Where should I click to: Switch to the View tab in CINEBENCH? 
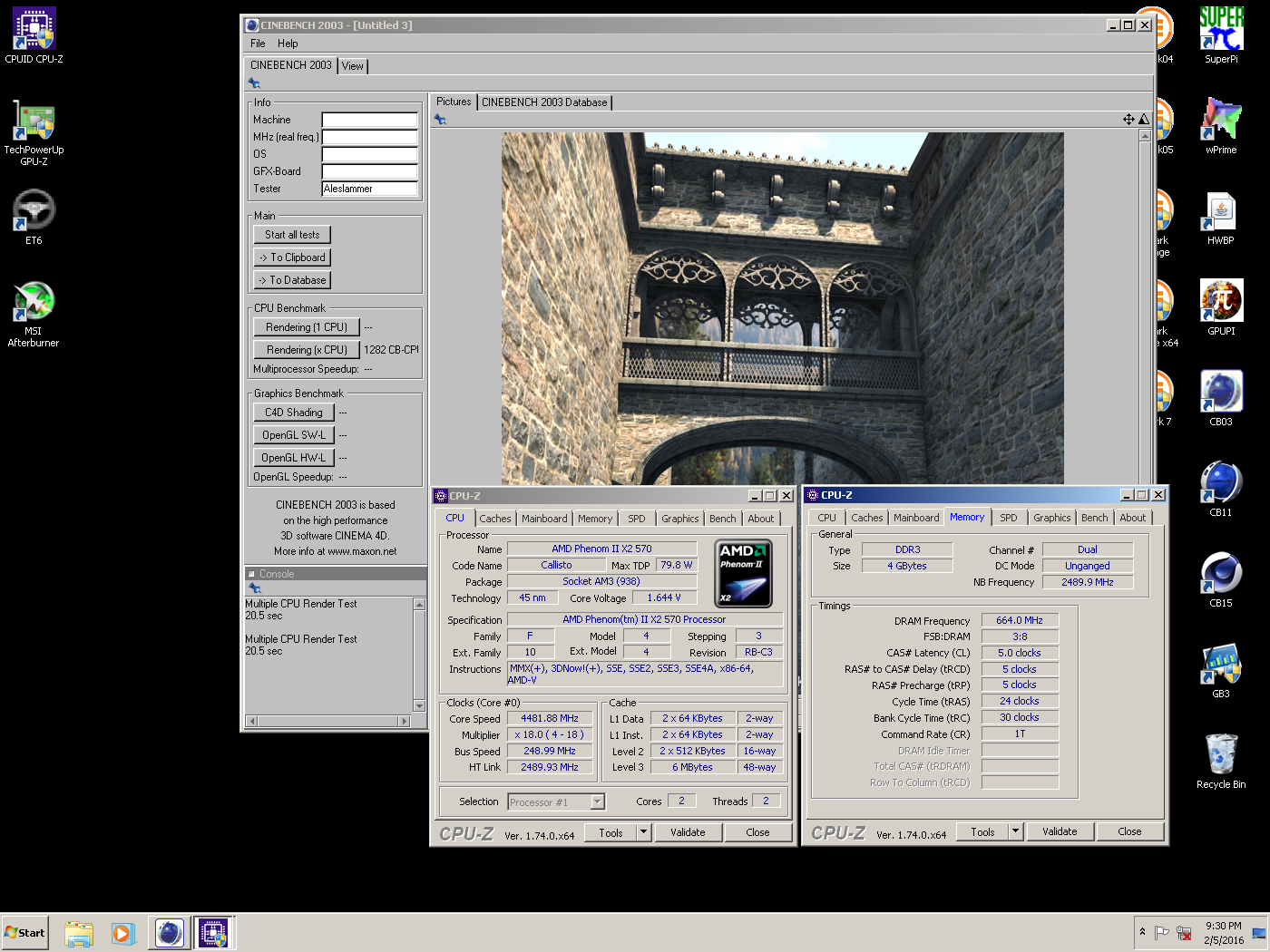(x=352, y=66)
